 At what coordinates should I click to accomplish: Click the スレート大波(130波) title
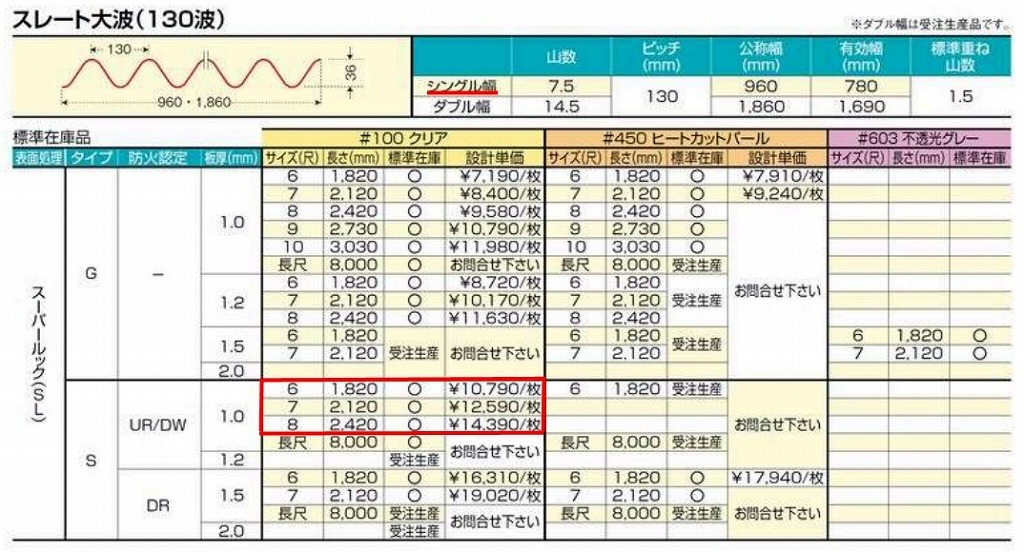[118, 19]
